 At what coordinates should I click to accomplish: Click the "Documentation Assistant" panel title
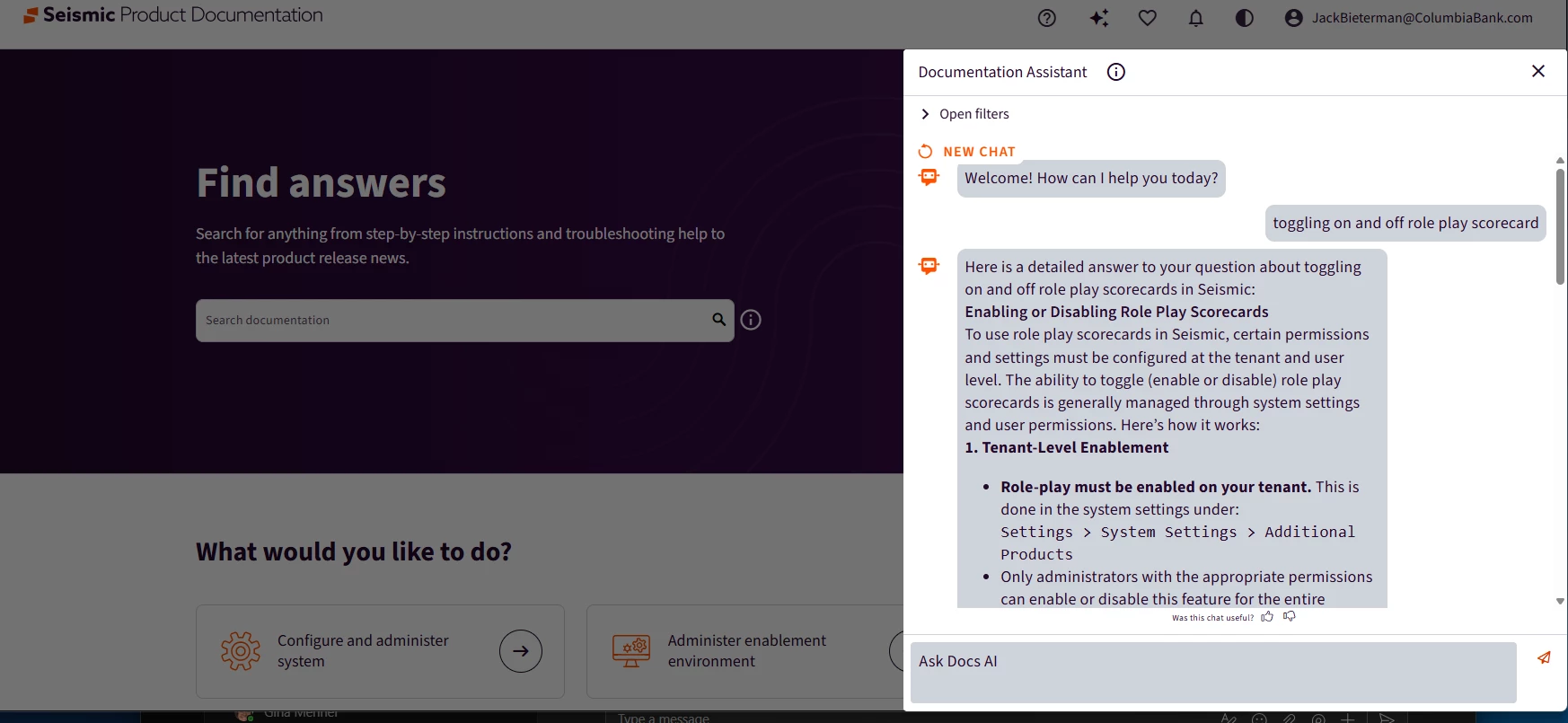coord(1002,72)
